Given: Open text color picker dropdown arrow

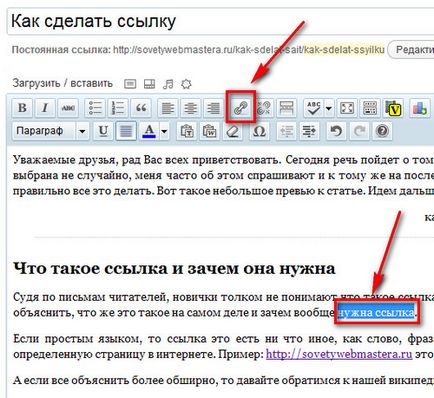Looking at the screenshot, I should pos(164,131).
